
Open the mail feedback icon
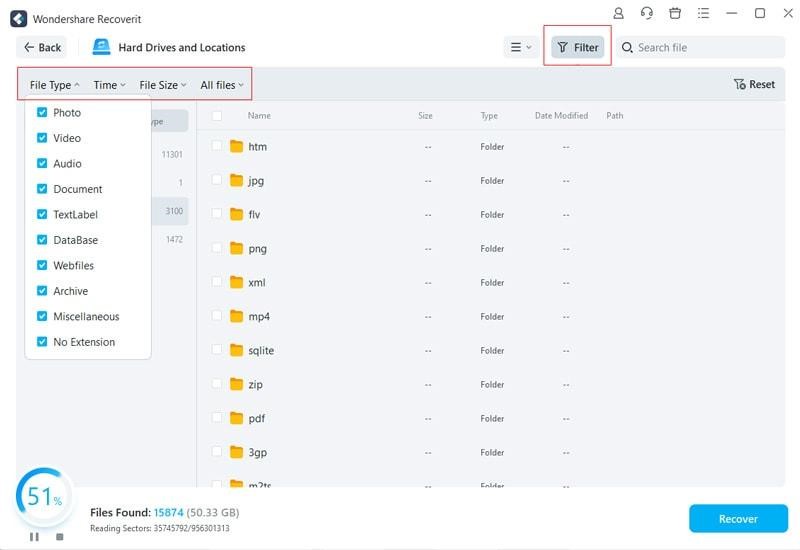pos(703,14)
